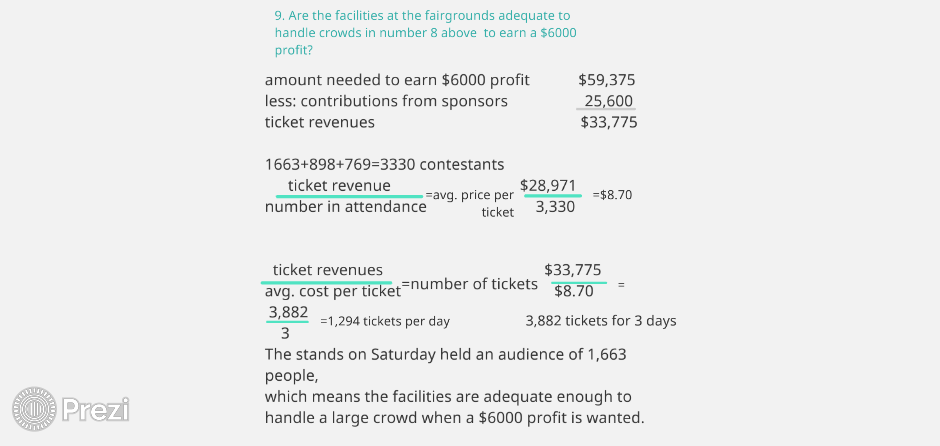Click the '=number of tickets' text
Screen dimensions: 940x446
tap(469, 284)
